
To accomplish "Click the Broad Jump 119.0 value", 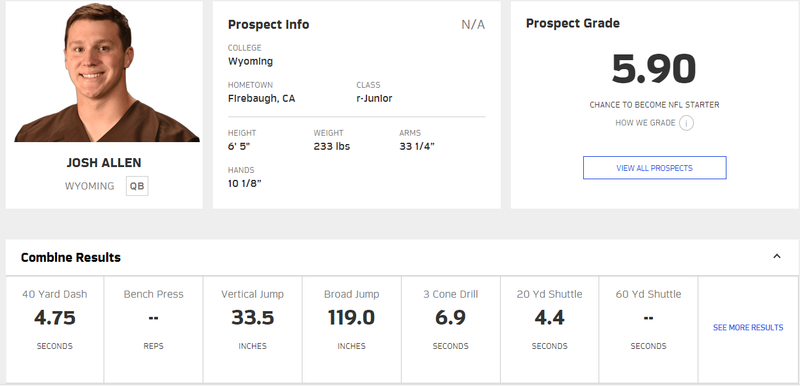I will 352,318.
